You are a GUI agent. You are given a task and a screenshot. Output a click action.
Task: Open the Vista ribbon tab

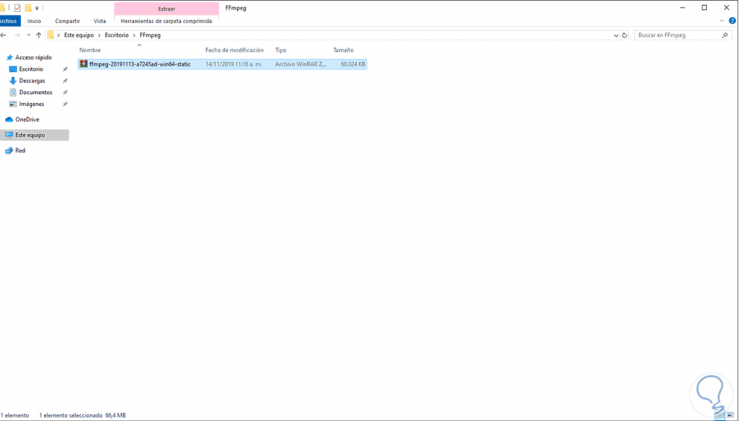click(x=100, y=21)
